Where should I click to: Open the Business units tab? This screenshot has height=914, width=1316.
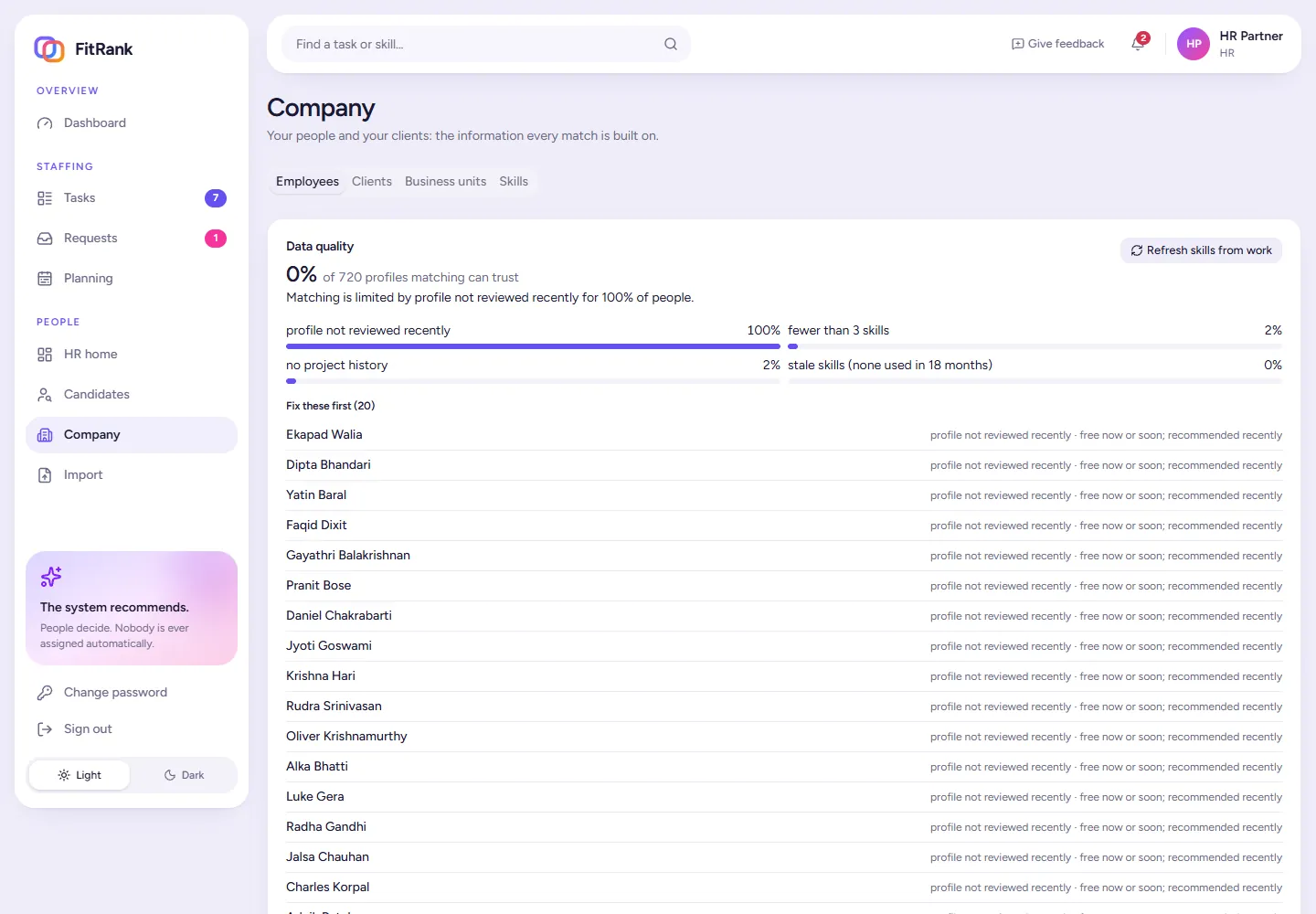pos(446,182)
